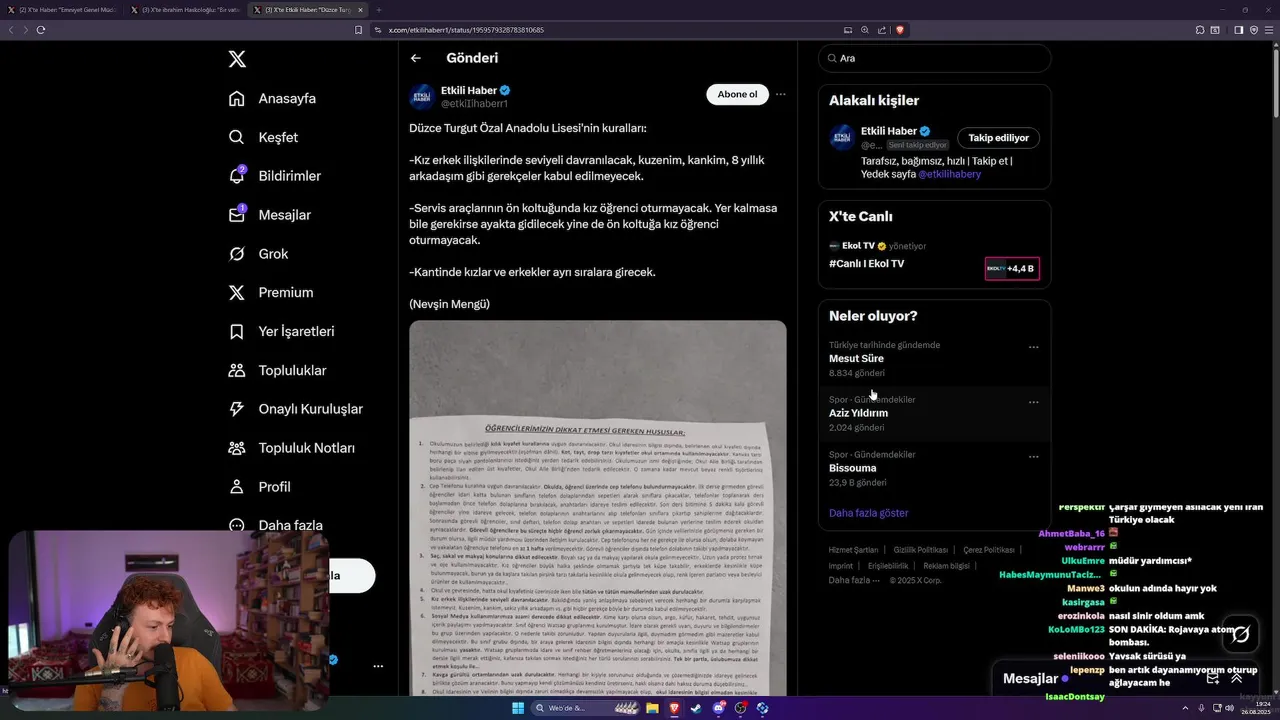This screenshot has width=1280, height=720.
Task: Click Abone ol subscribe button
Action: tap(737, 94)
